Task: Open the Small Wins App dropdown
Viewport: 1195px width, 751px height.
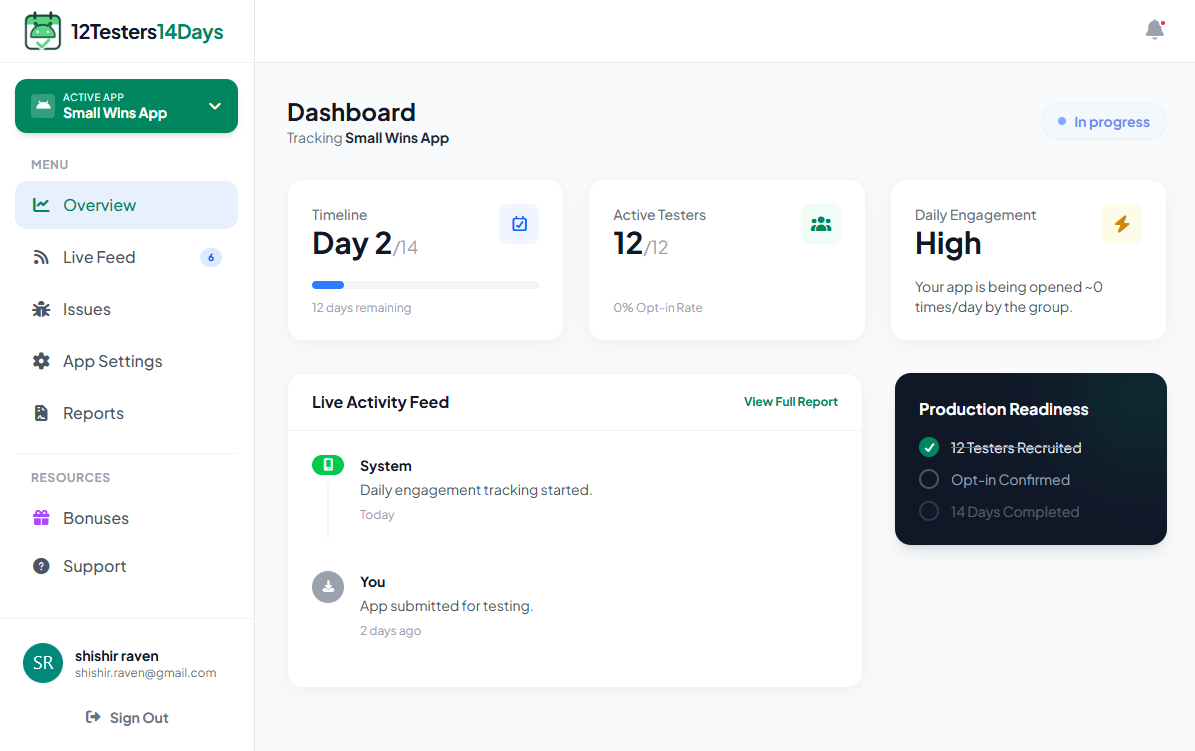Action: pos(126,105)
